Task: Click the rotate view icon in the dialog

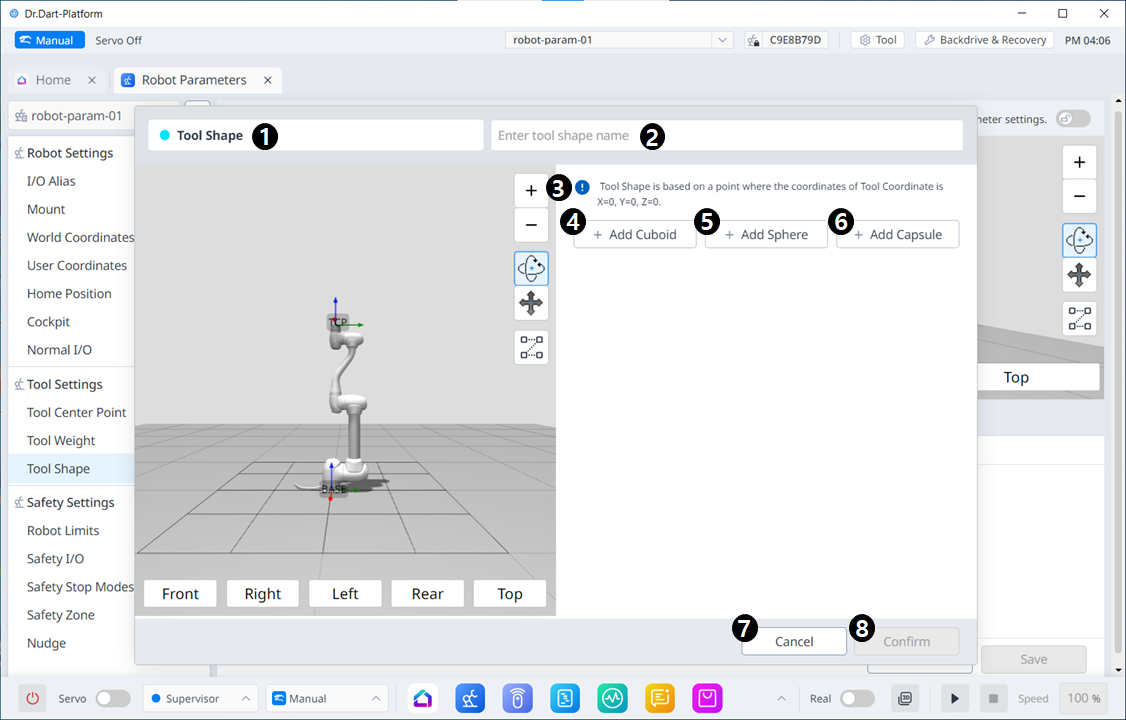Action: pos(531,268)
